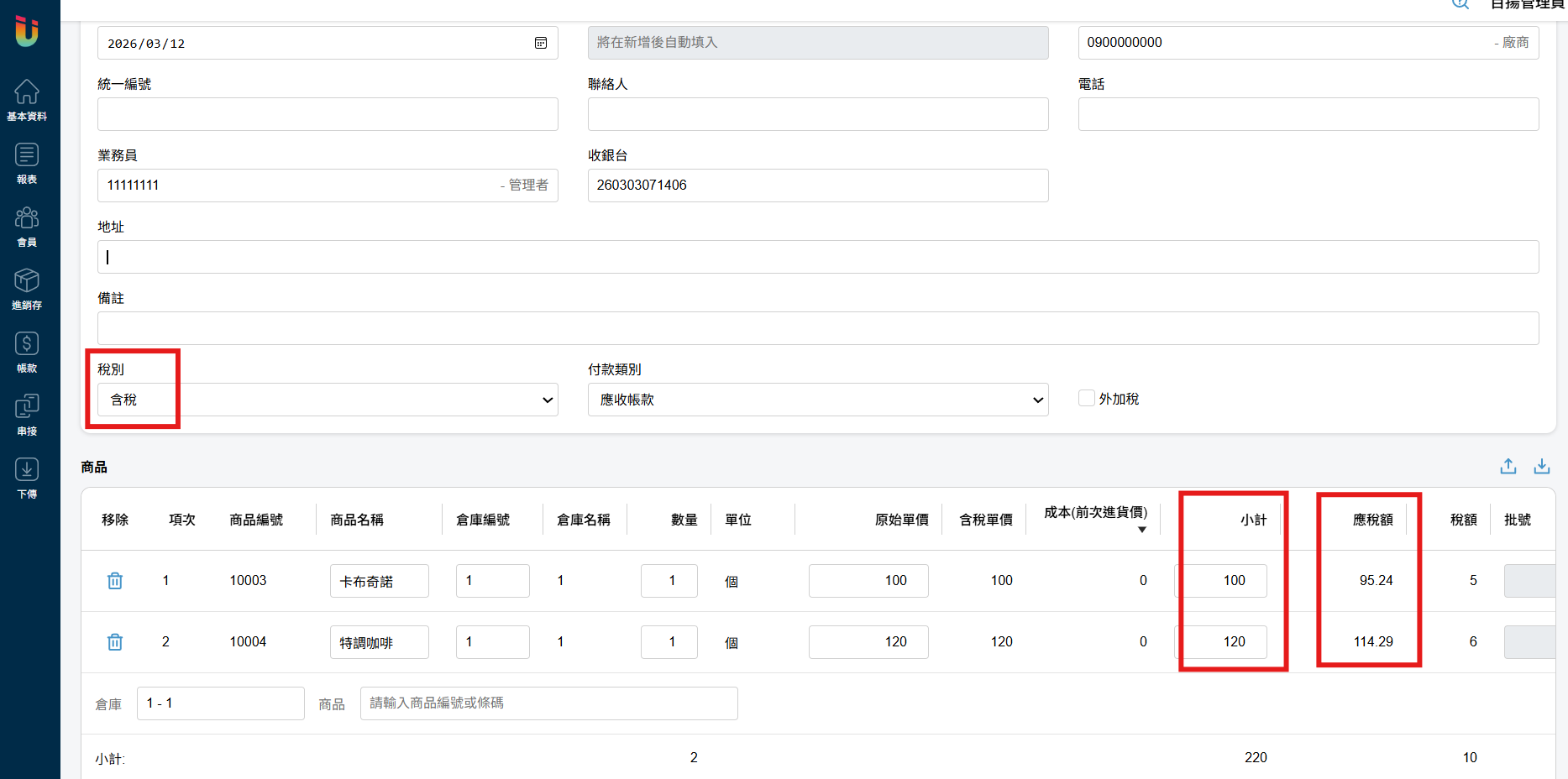Toggle the 成本(前次進貨價) column header arrow

(x=1142, y=530)
